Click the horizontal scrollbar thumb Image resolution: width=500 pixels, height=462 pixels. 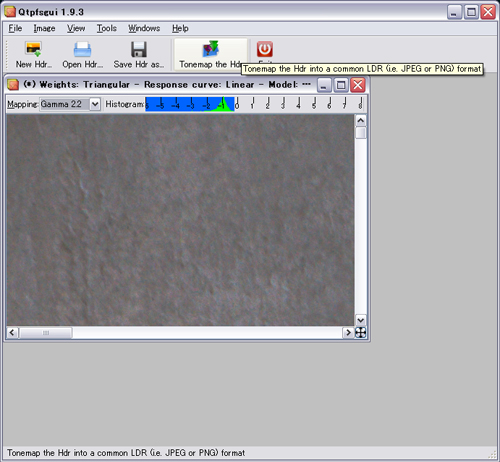click(46, 333)
